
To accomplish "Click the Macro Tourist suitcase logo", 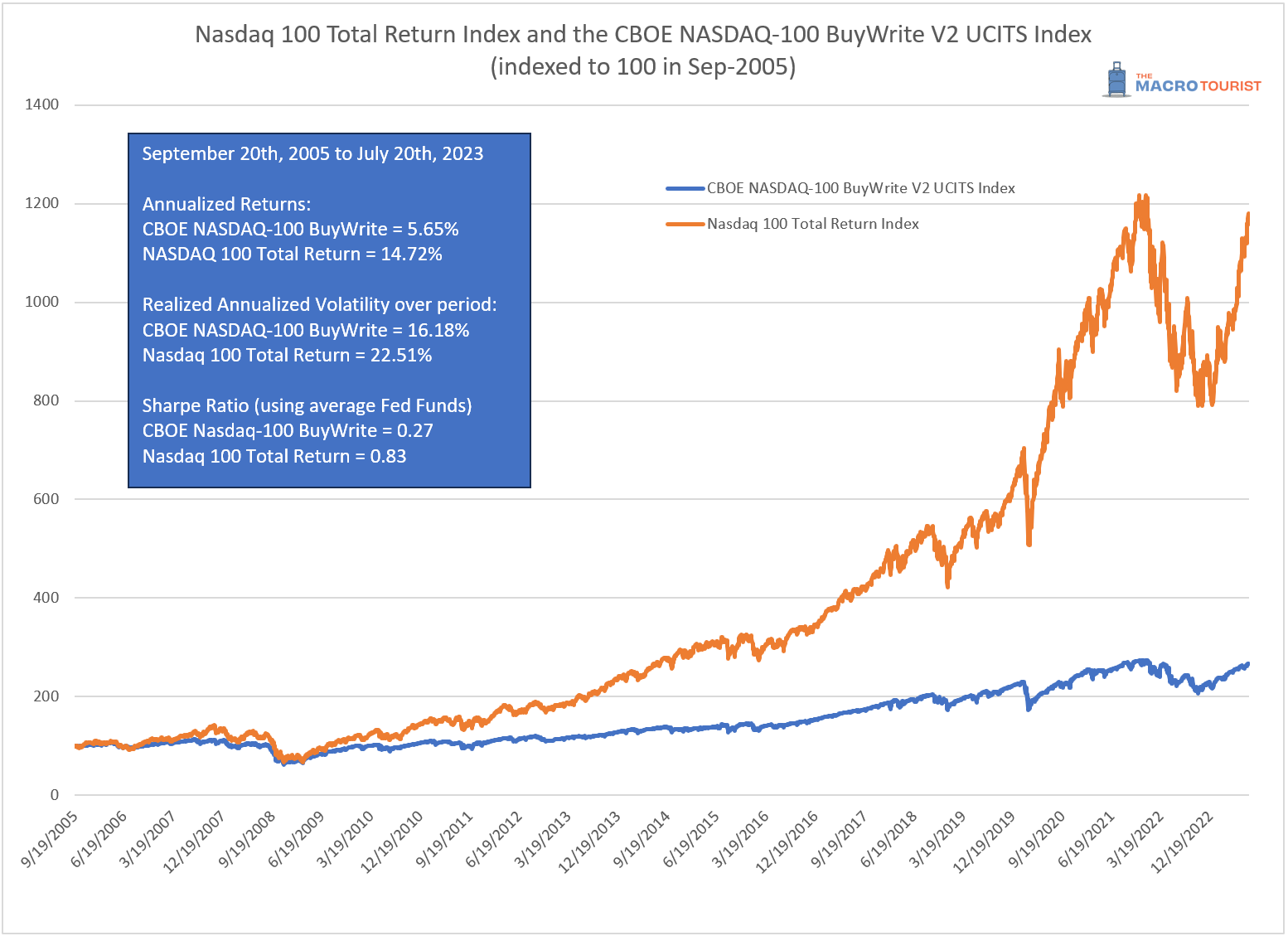I will [1117, 79].
